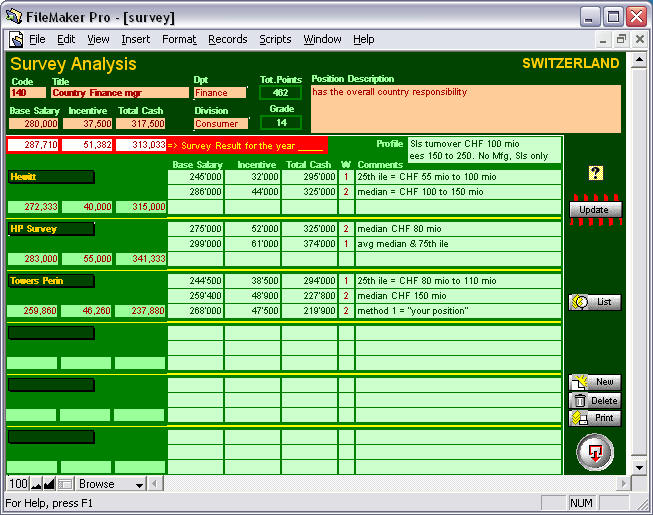Create a new record with New button
Viewport: 653px width, 515px height.
click(x=595, y=382)
